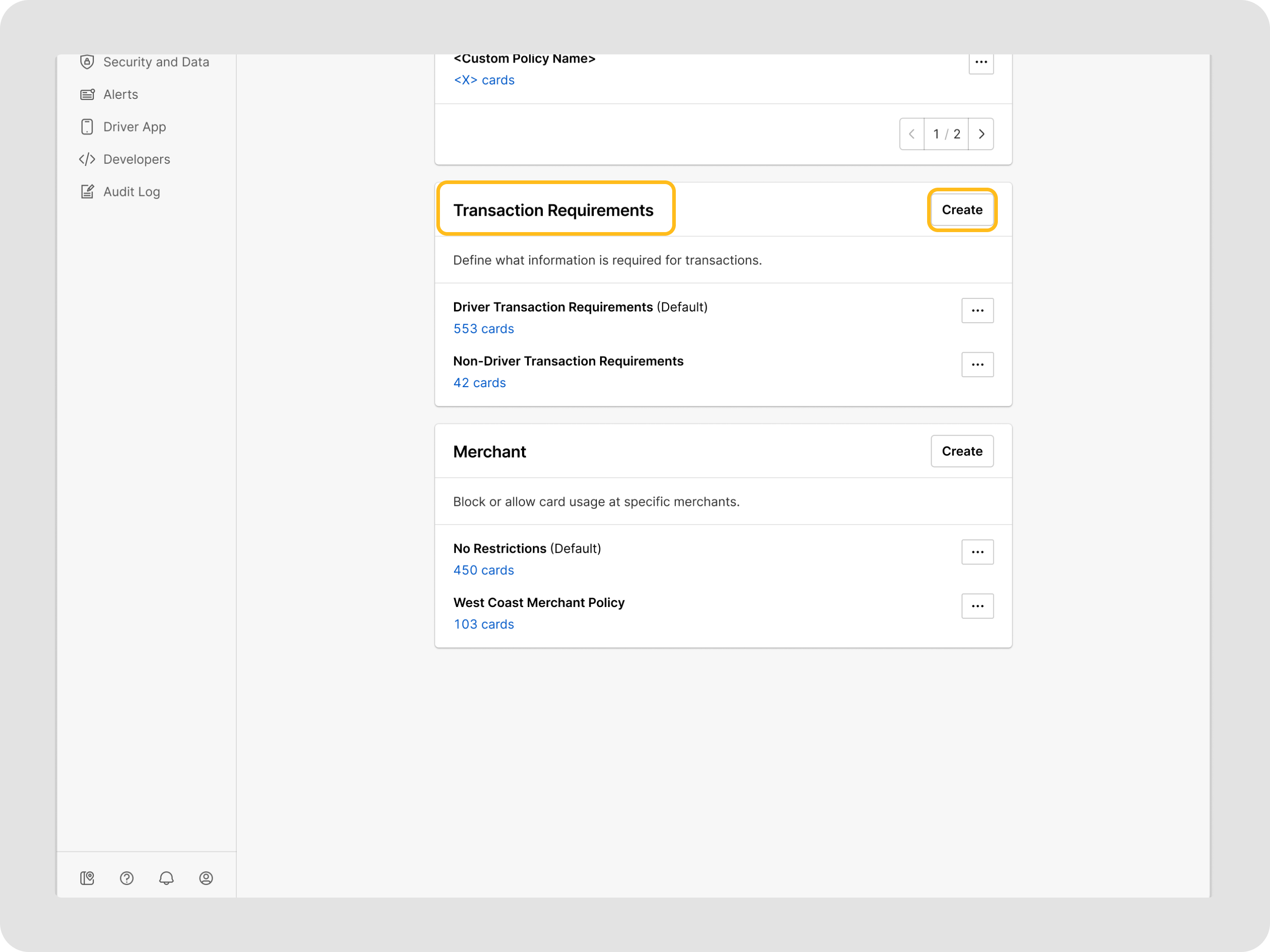The height and width of the screenshot is (952, 1270).
Task: View the 103 cards link
Action: point(484,624)
